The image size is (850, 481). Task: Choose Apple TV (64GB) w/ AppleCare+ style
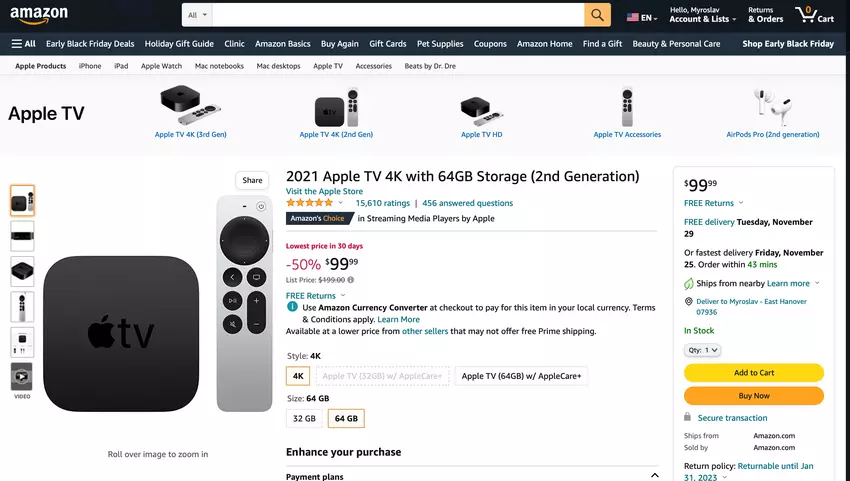coord(522,376)
